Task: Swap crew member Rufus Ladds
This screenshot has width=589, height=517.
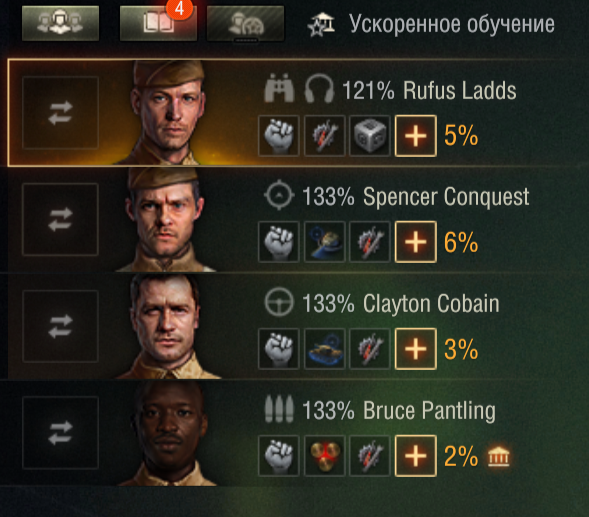Action: point(60,113)
